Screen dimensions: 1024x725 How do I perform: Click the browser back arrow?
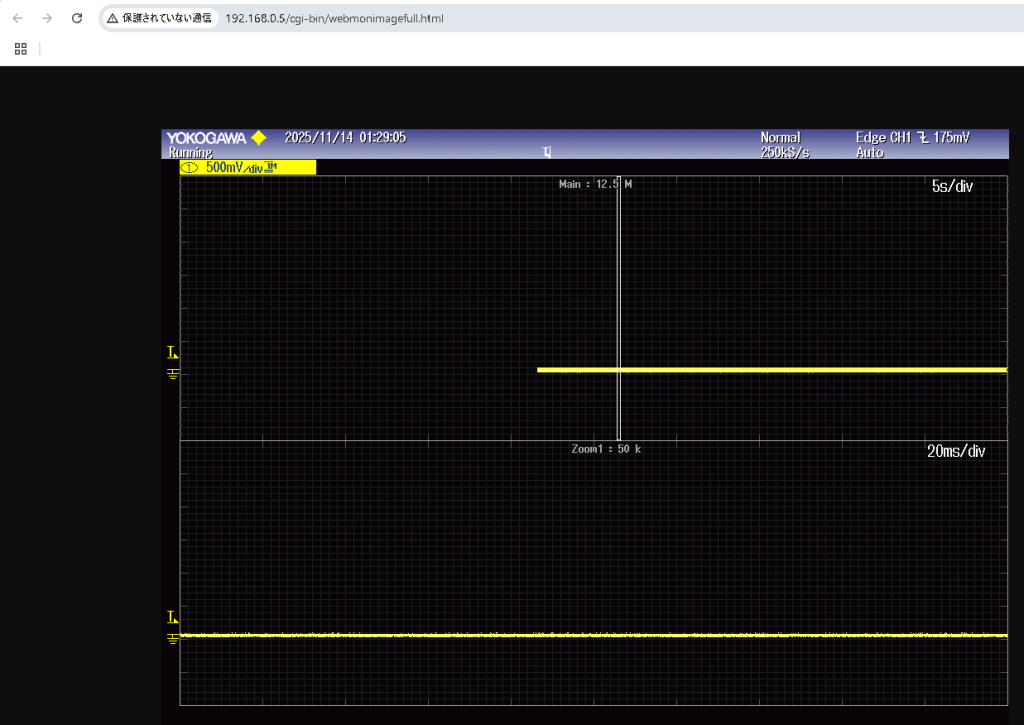click(18, 18)
